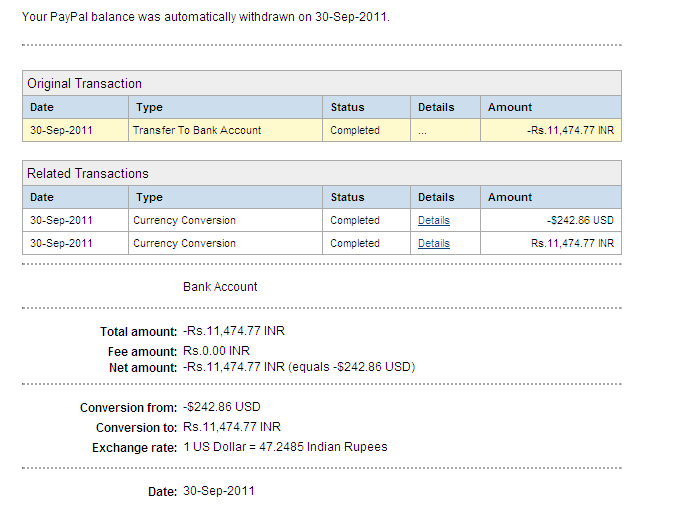Click the Related Transactions section heading
Image resolution: width=676 pixels, height=506 pixels.
pos(87,173)
